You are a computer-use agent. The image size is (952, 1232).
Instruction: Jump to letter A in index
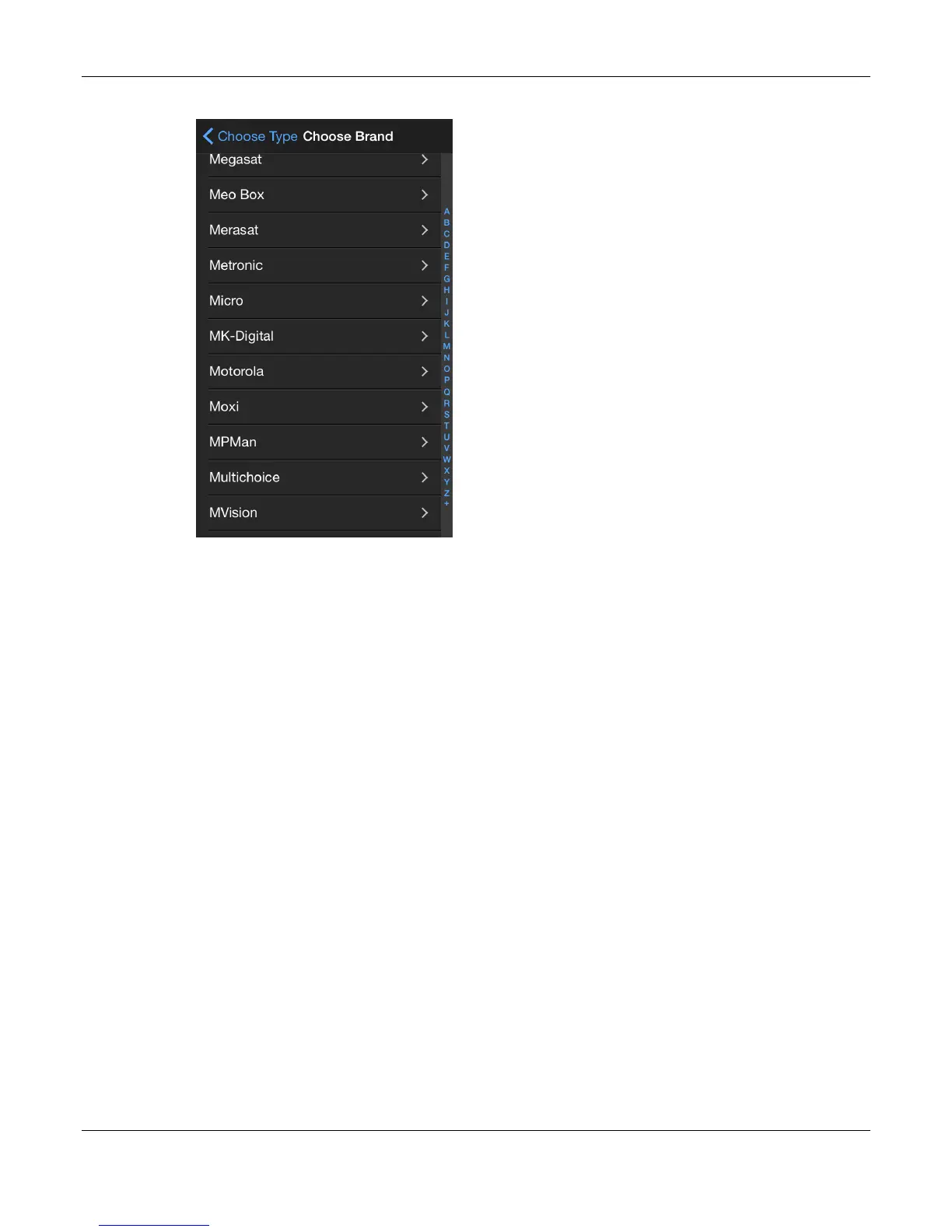[x=446, y=212]
